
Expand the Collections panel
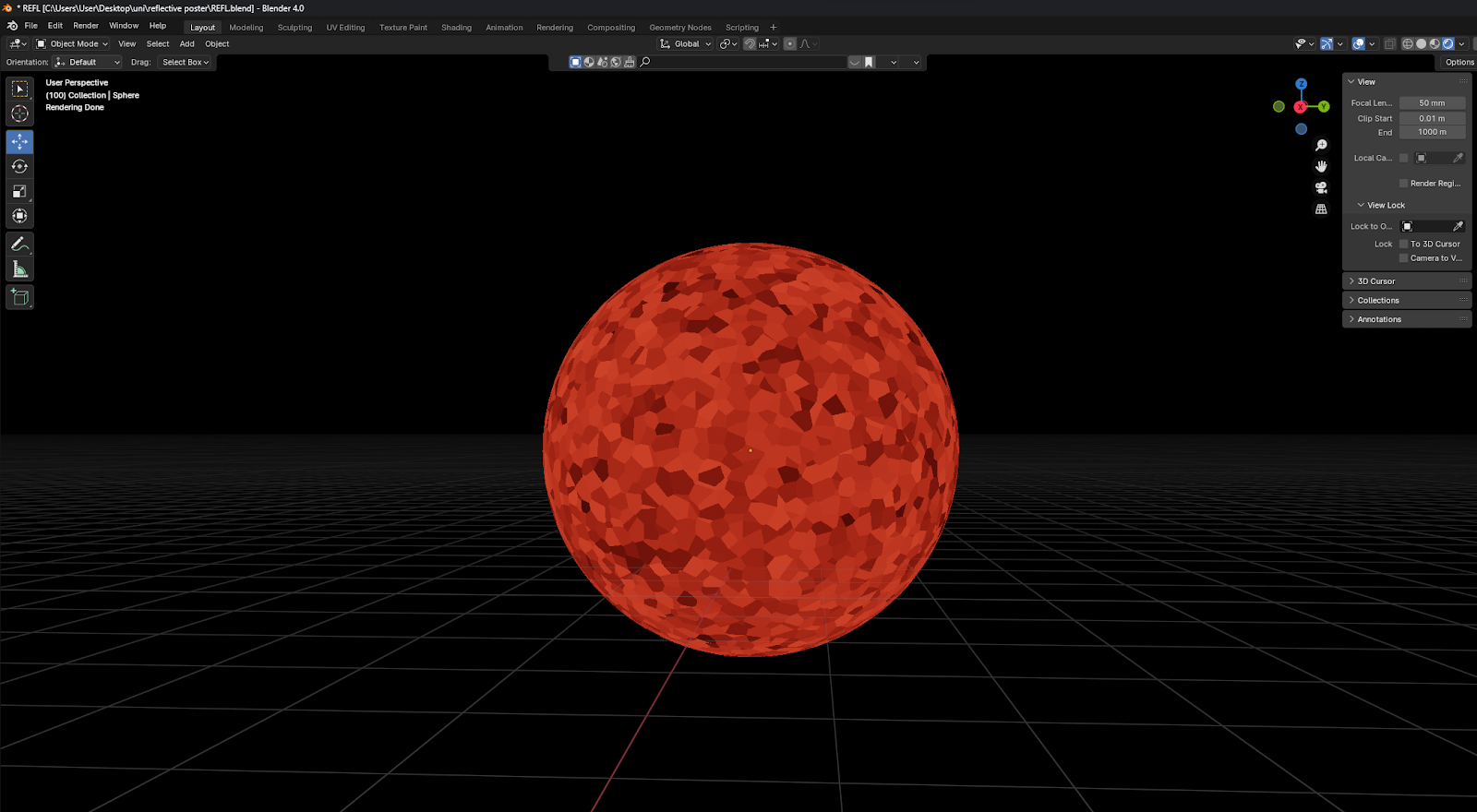pos(1406,301)
